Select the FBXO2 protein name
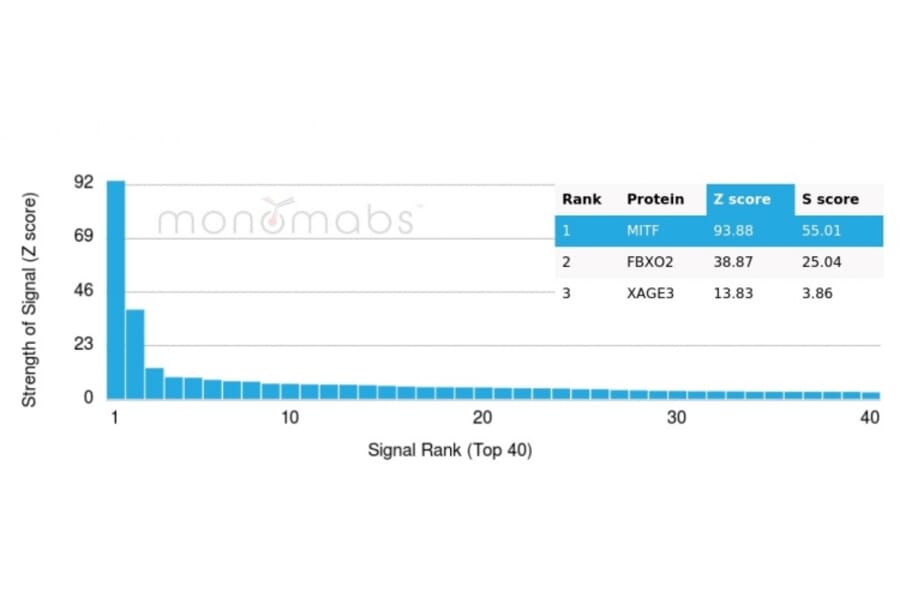Screen dimensions: 900x594 point(650,262)
